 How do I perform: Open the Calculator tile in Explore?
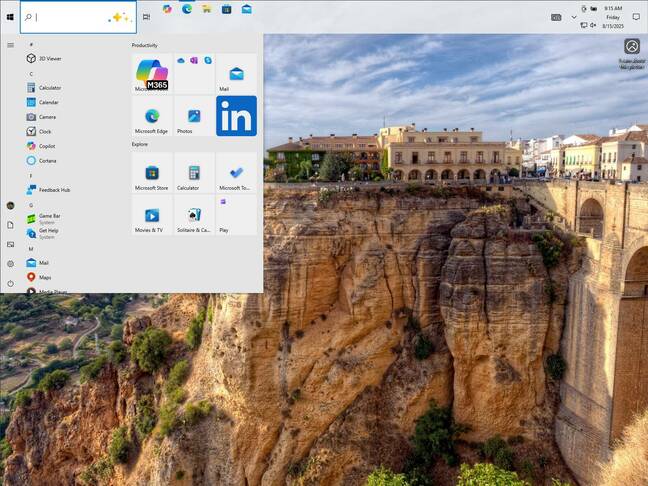coord(194,172)
